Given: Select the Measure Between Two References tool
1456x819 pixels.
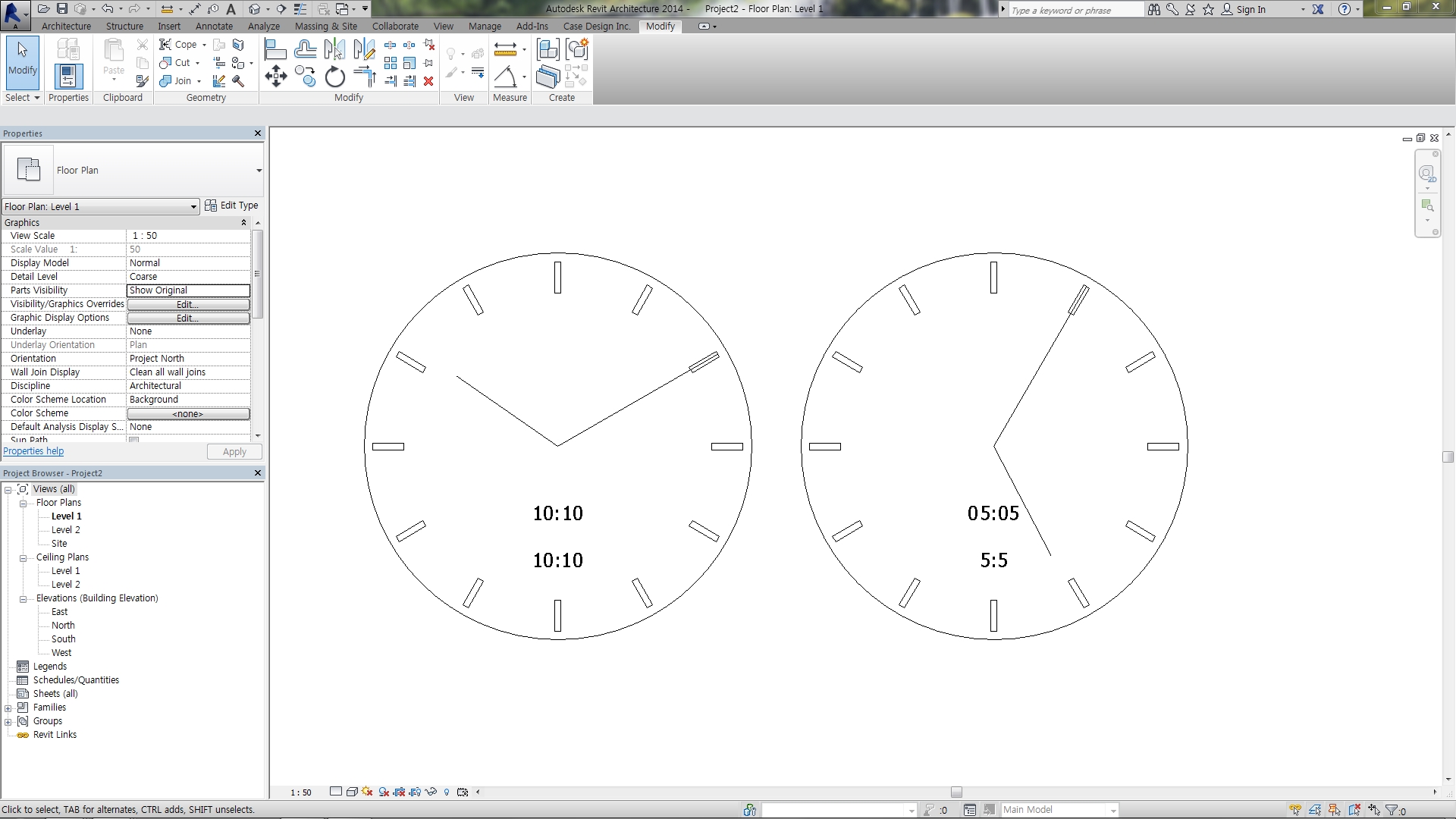Looking at the screenshot, I should [x=505, y=50].
